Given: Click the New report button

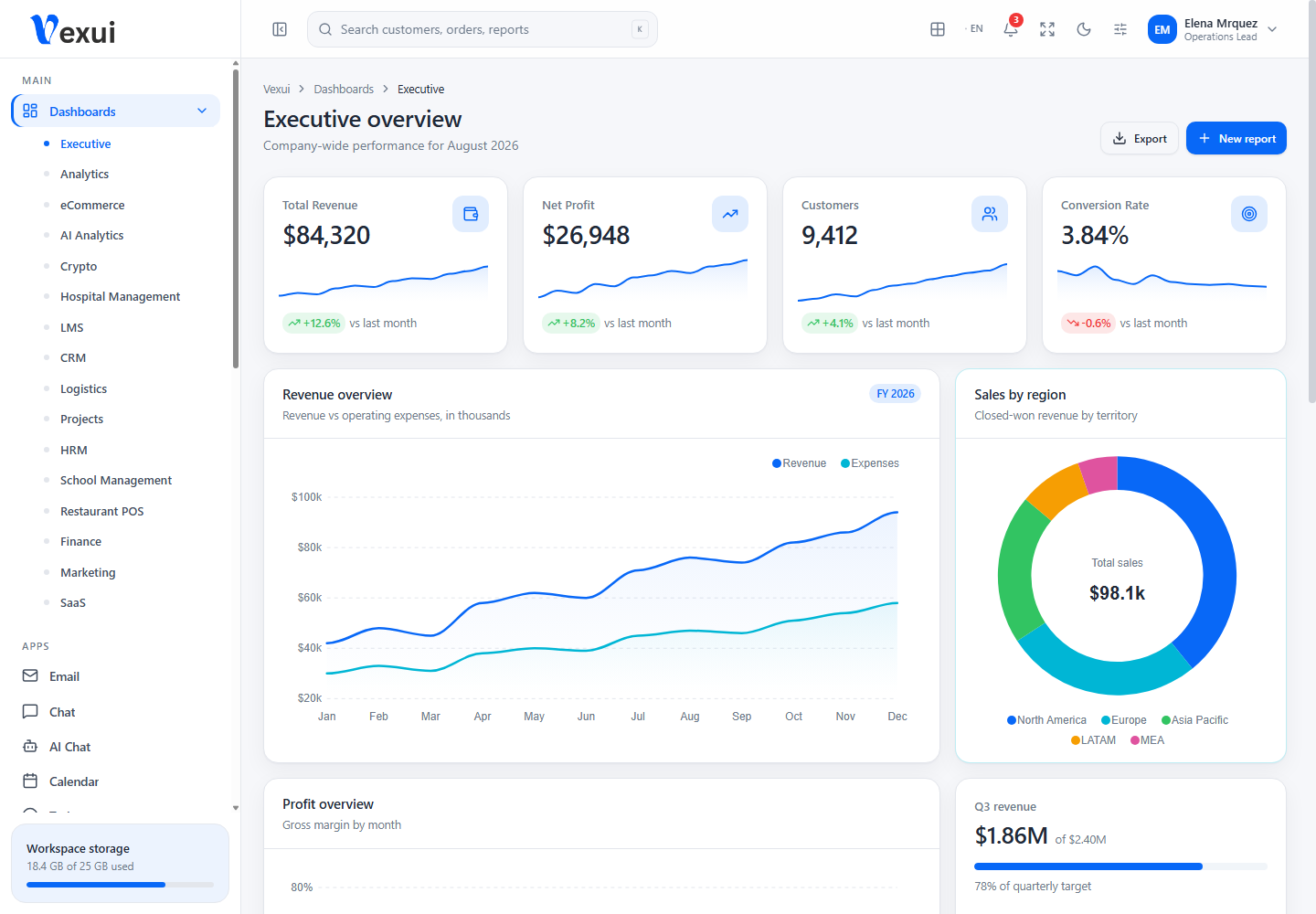Looking at the screenshot, I should click(x=1236, y=138).
